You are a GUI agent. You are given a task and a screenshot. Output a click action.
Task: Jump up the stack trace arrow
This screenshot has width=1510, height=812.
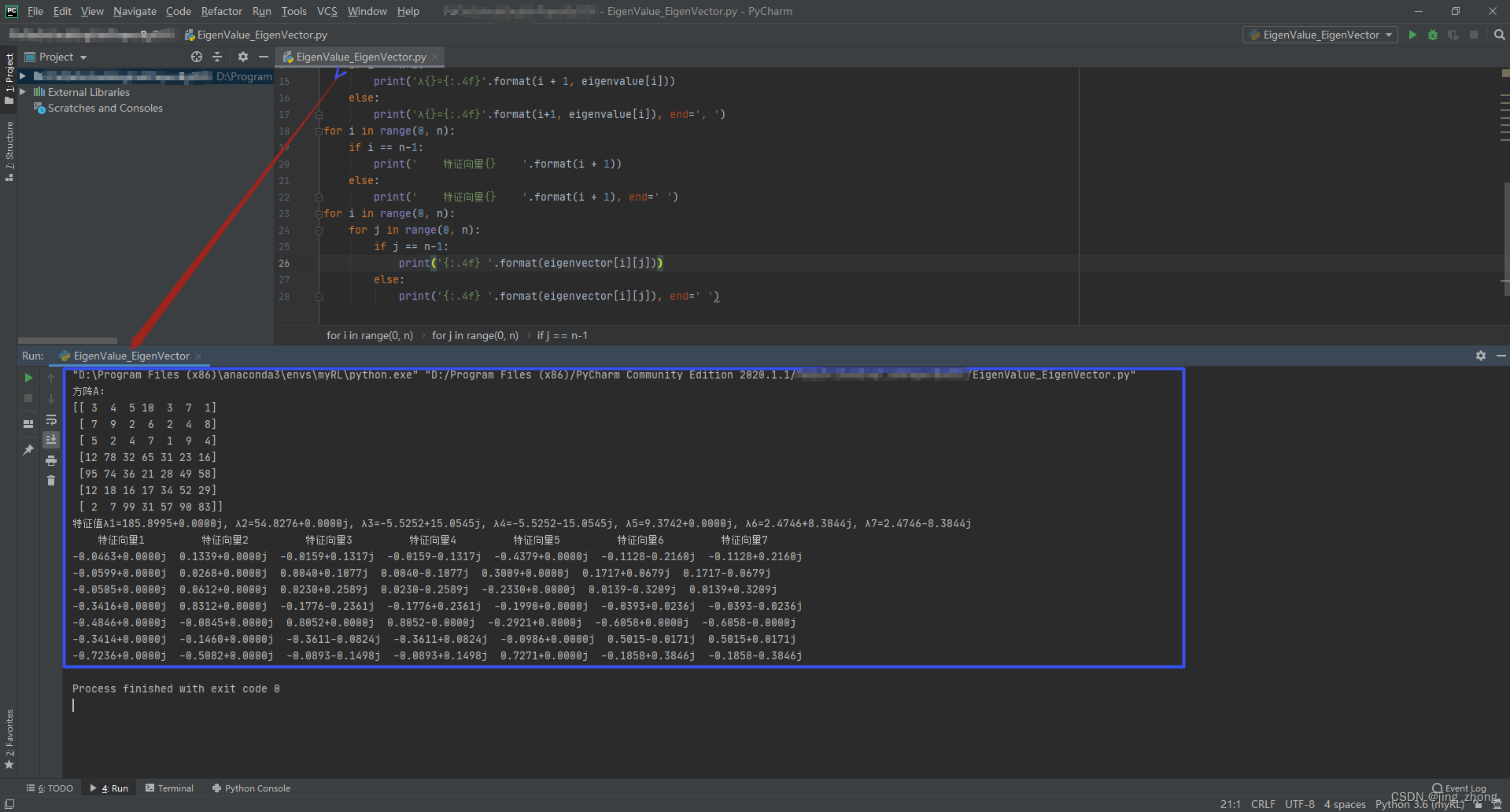click(x=51, y=378)
